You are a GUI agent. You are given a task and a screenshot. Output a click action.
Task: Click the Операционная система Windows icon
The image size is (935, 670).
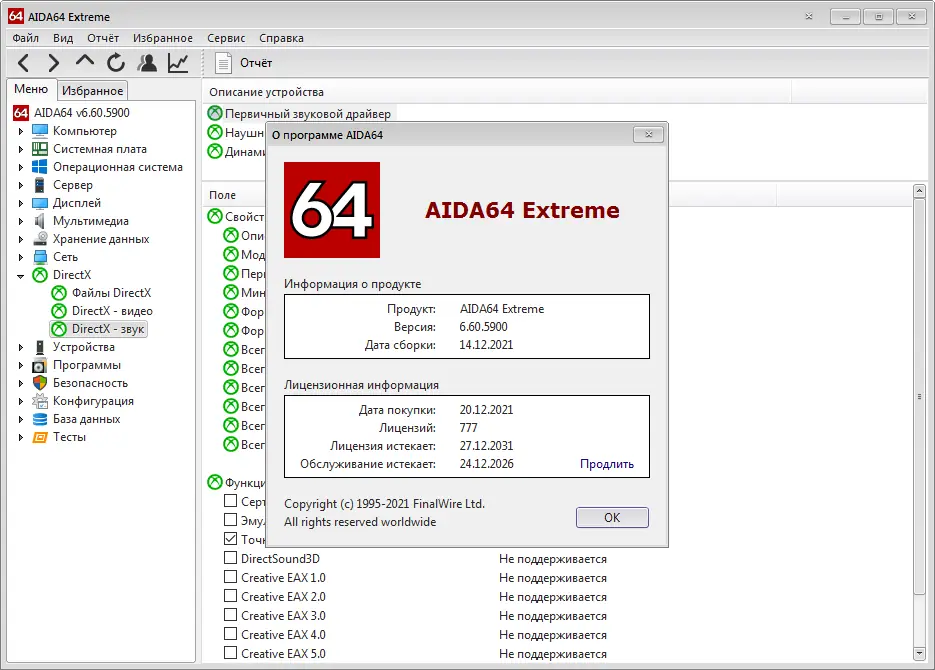[x=40, y=166]
